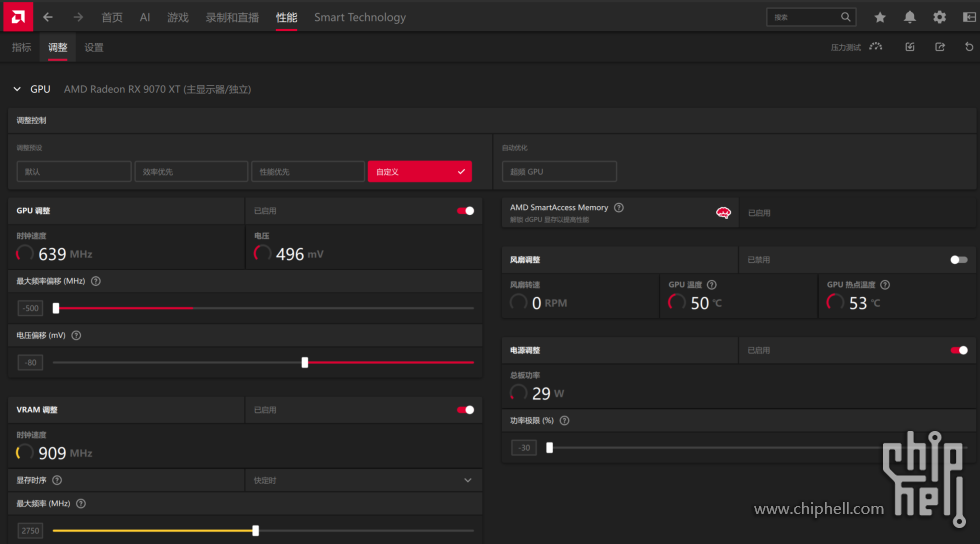Image resolution: width=980 pixels, height=544 pixels.
Task: Click the 50 ℃ GPU temperature reading
Action: click(x=706, y=303)
